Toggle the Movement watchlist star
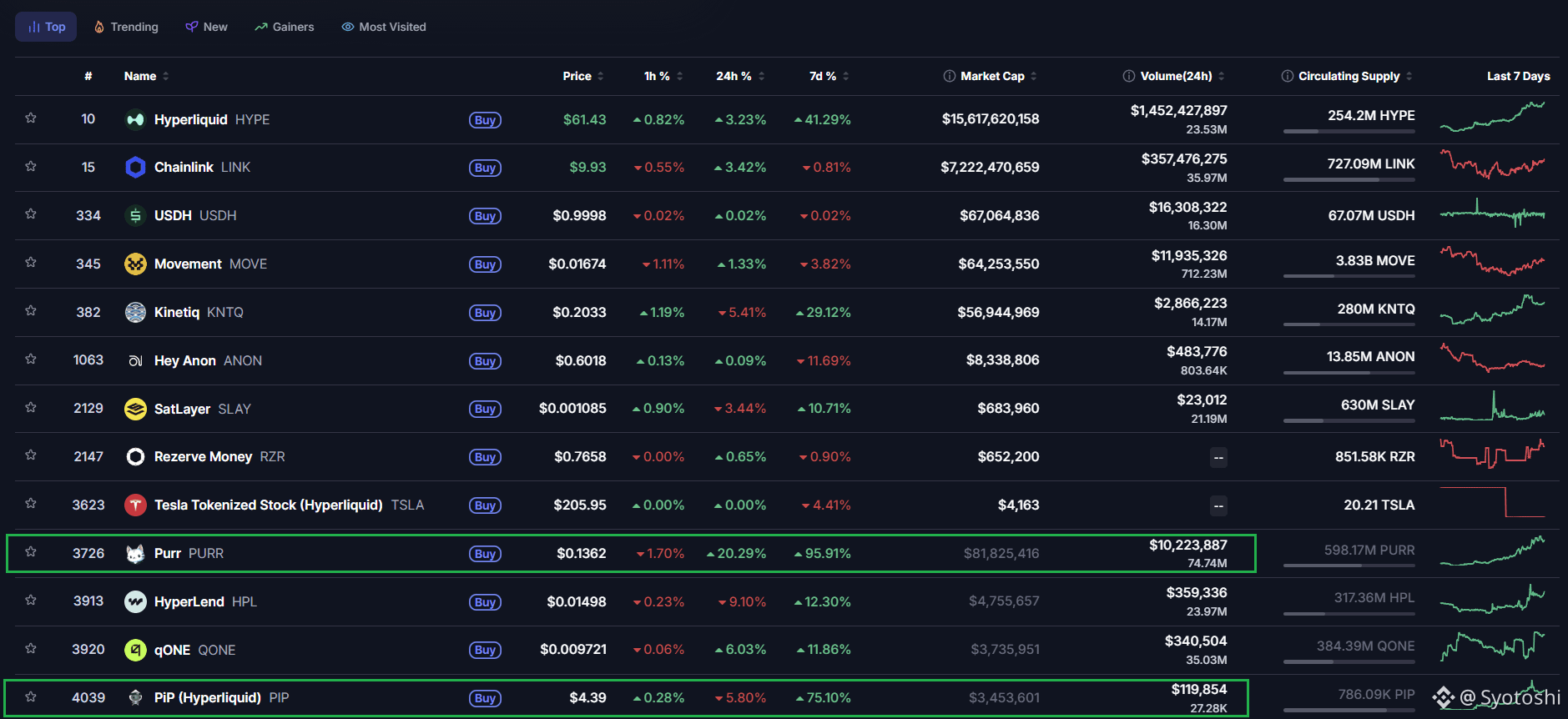The image size is (1568, 719). tap(31, 263)
